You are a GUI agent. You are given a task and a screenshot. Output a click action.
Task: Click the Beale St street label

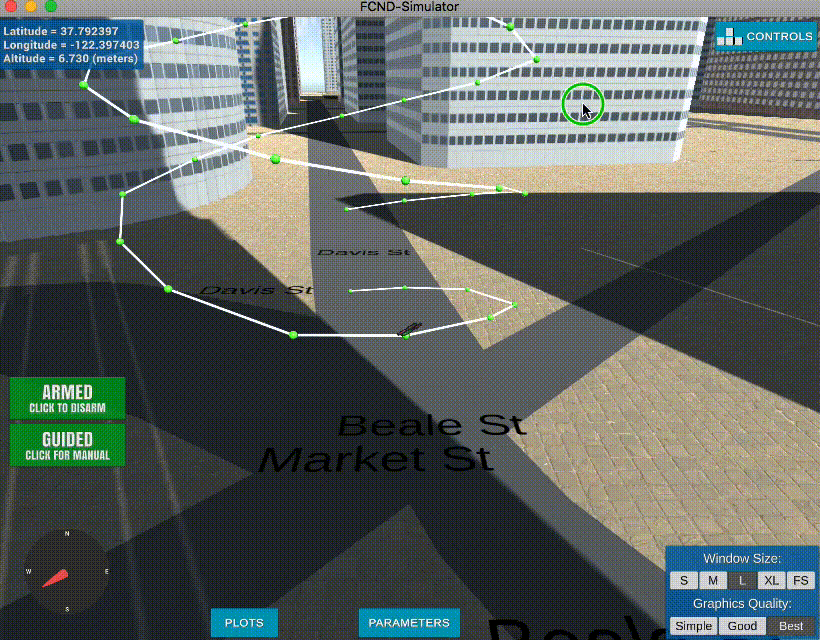point(432,425)
